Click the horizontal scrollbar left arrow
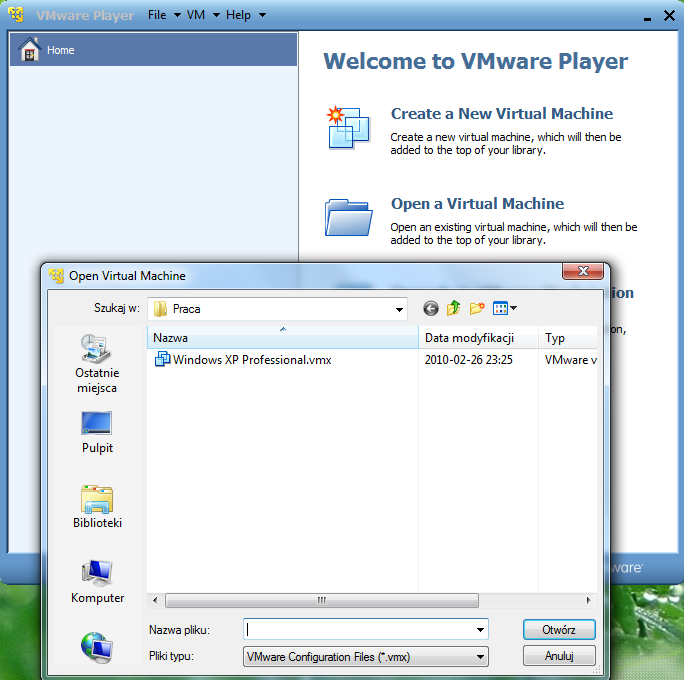684x680 pixels. pos(155,600)
